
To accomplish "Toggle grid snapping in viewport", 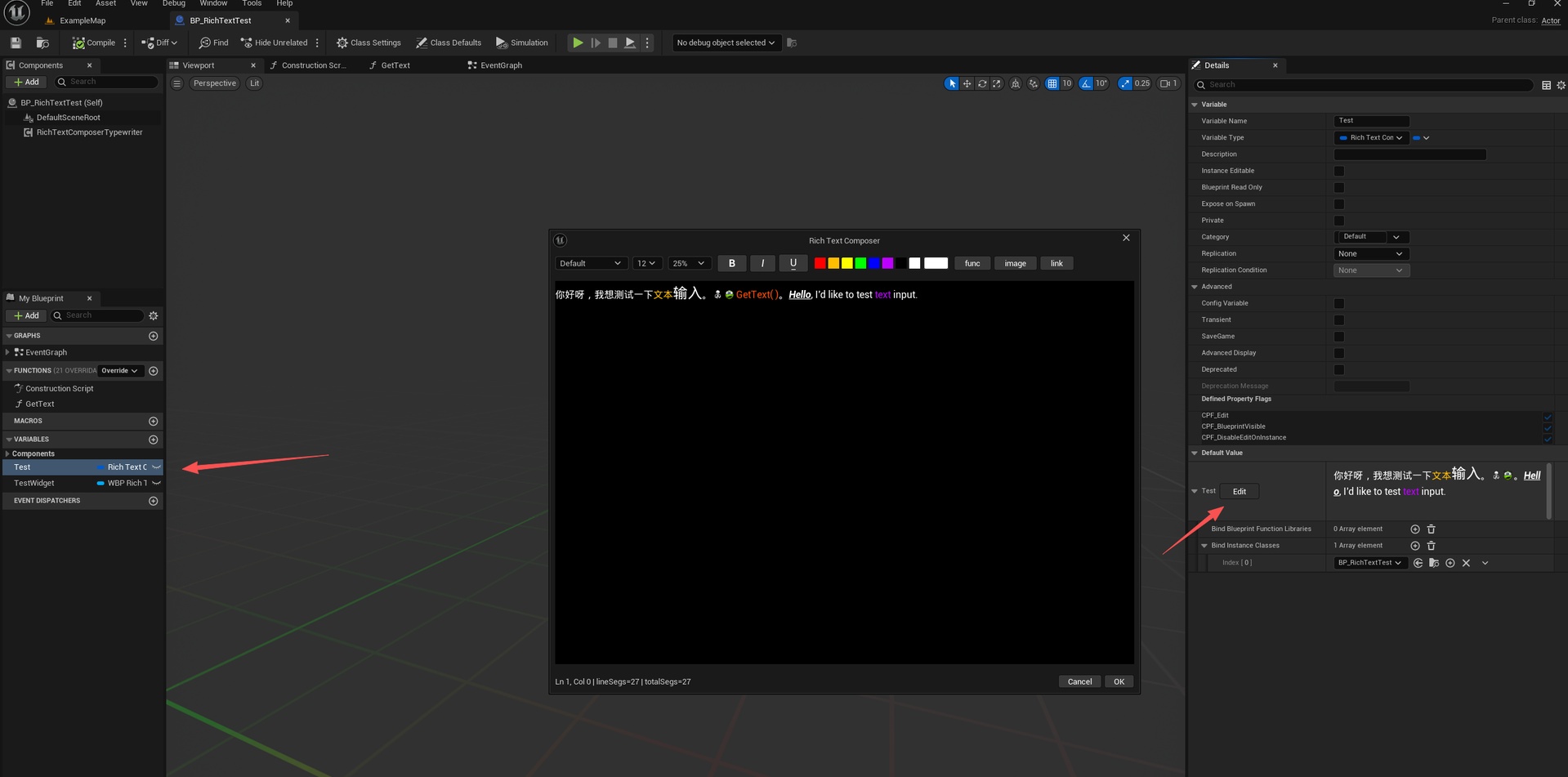I will pos(1052,83).
